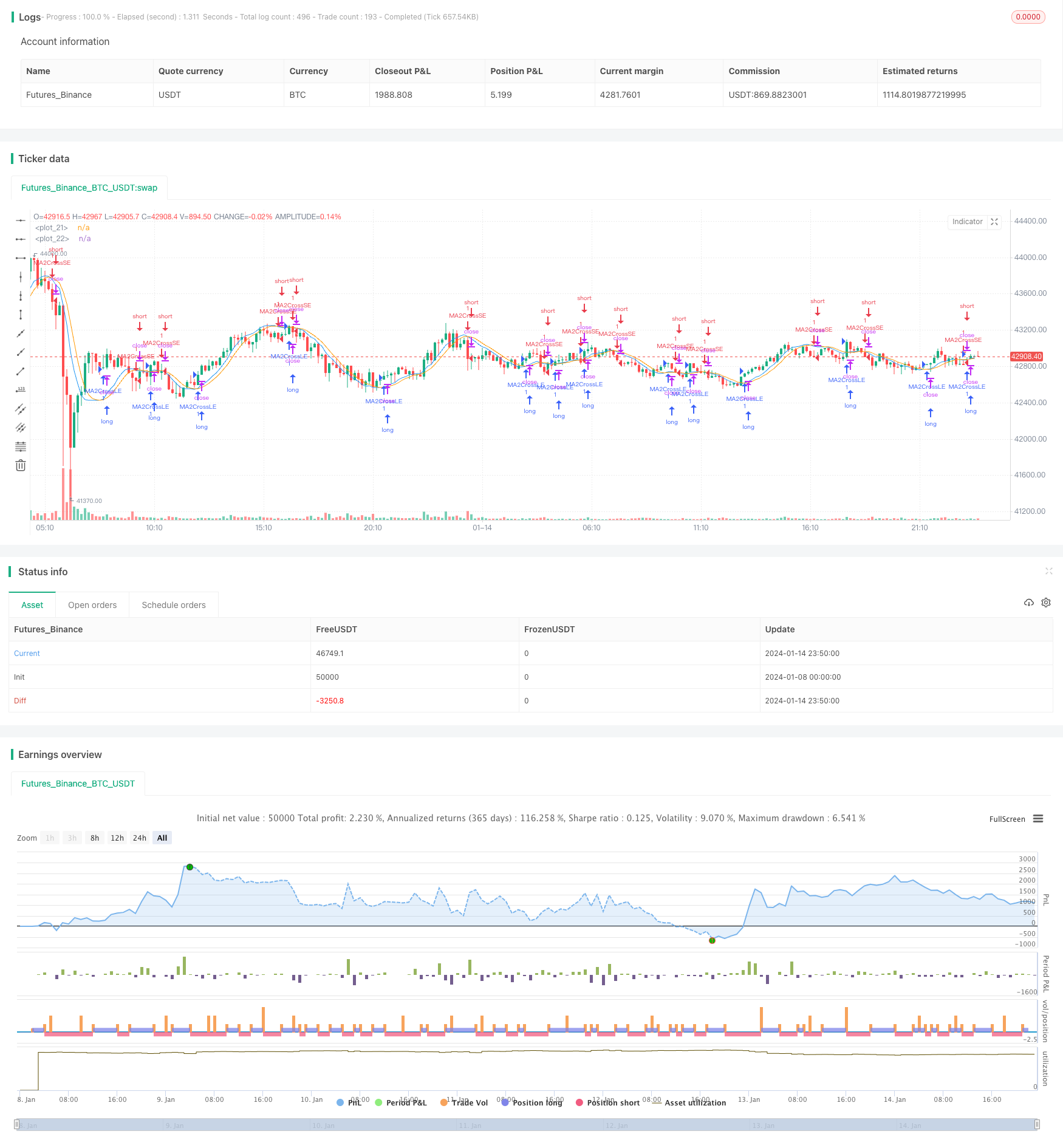
Task: Open the Status info settings gear
Action: (1046, 603)
